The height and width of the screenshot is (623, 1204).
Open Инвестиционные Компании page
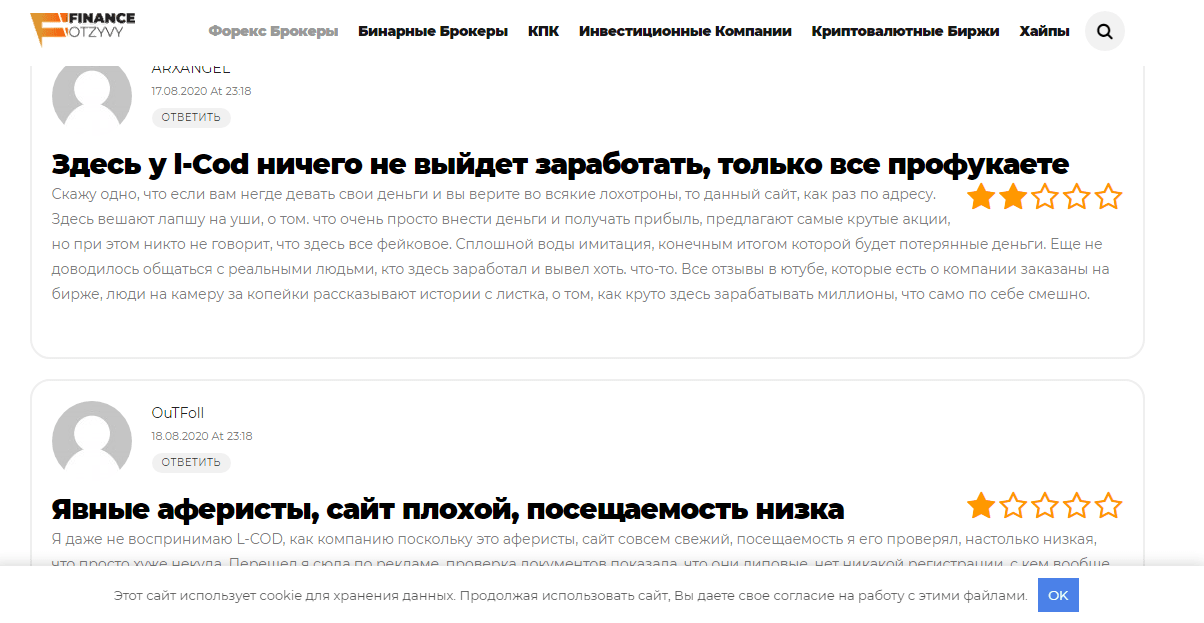pyautogui.click(x=684, y=31)
